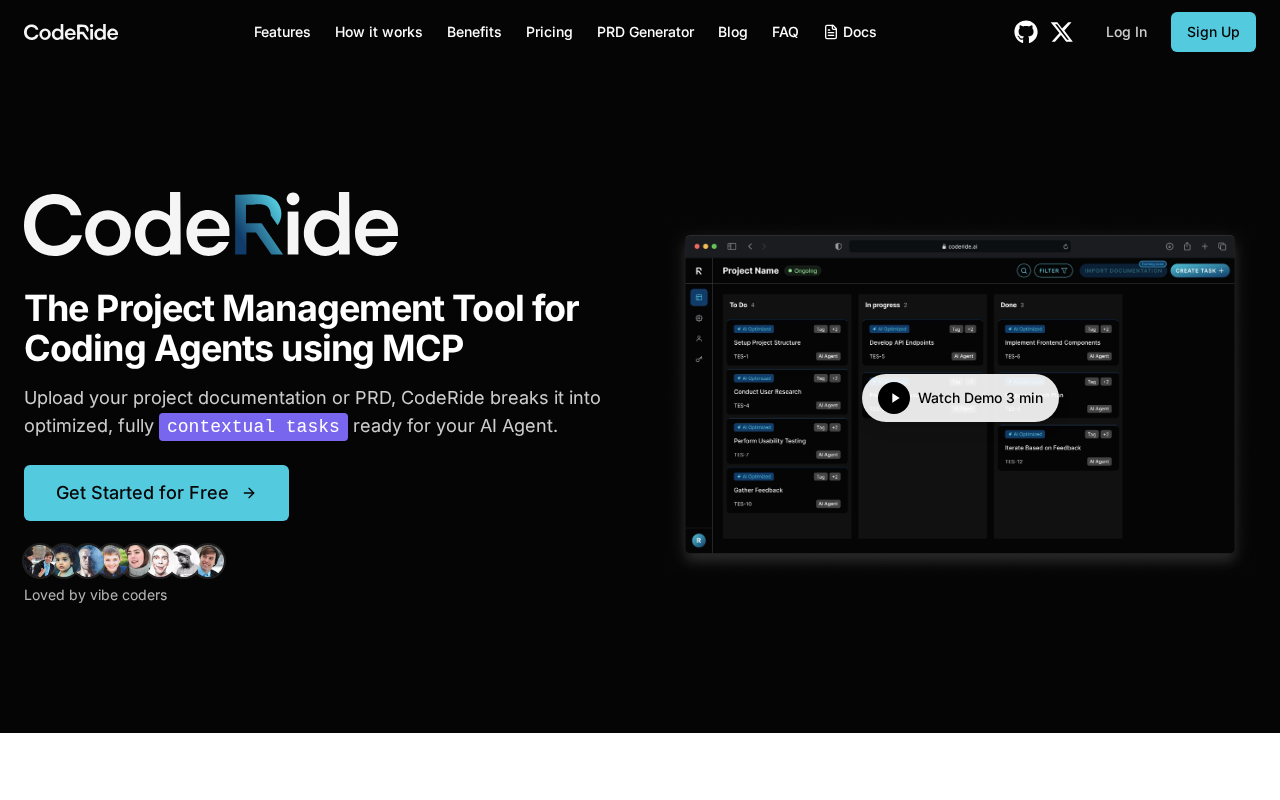Click the user icon in demo sidebar
The image size is (1280, 800).
699,338
